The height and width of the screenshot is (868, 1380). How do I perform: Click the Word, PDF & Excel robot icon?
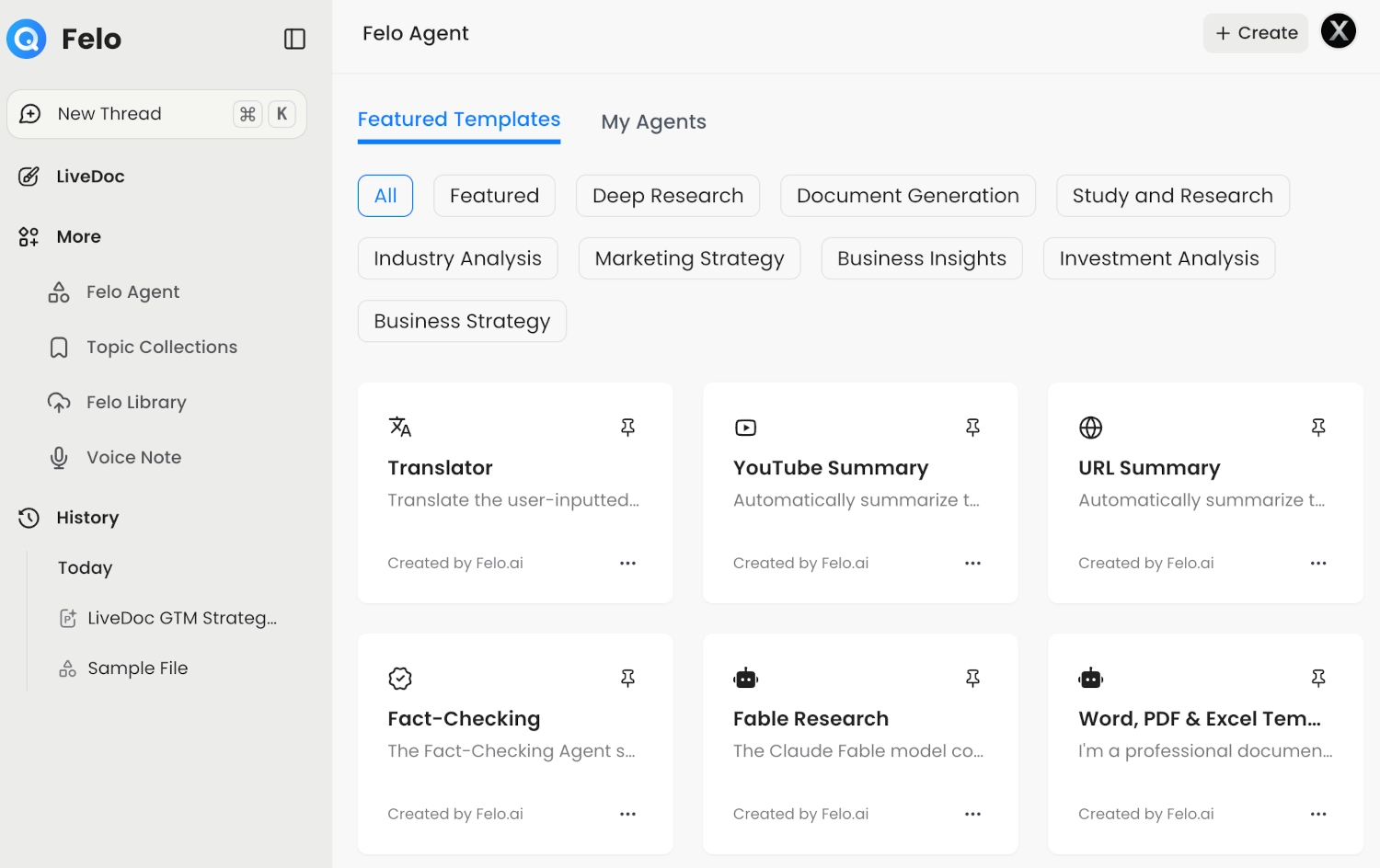tap(1091, 679)
